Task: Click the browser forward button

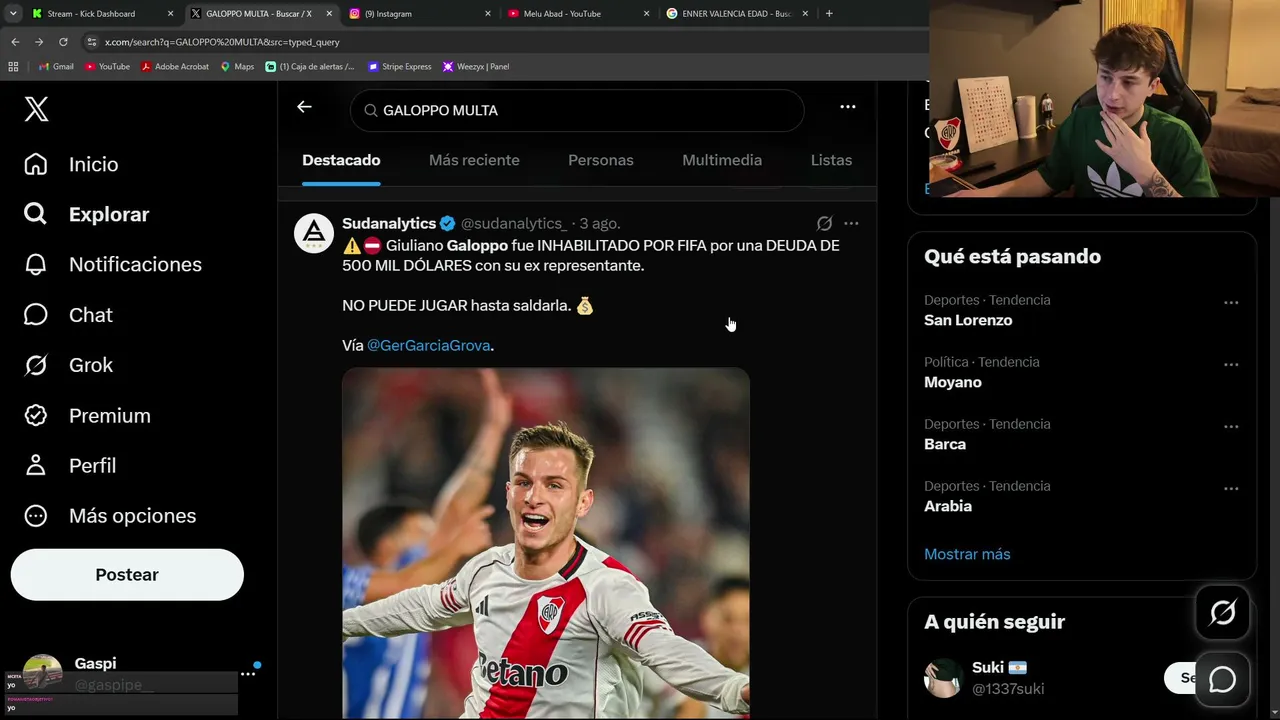Action: click(39, 42)
